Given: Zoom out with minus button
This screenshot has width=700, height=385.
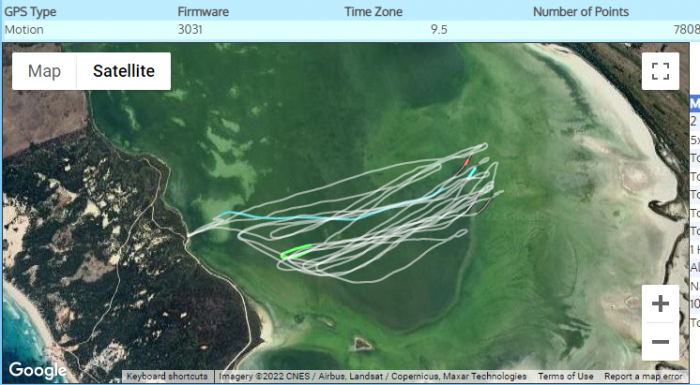Looking at the screenshot, I should point(660,342).
